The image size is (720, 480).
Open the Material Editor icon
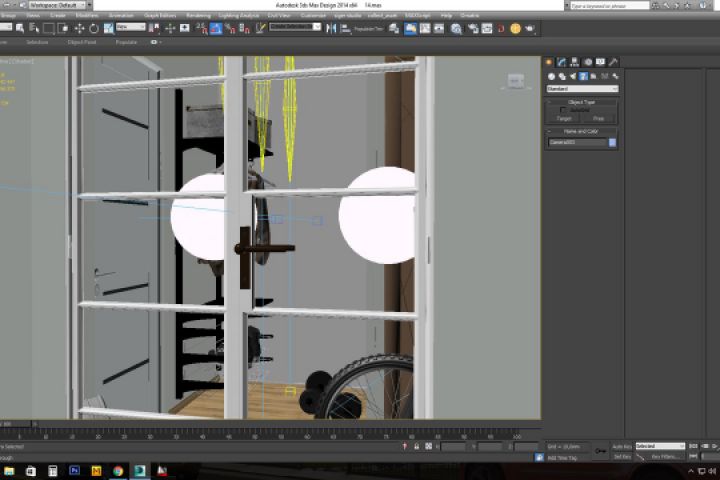456,28
